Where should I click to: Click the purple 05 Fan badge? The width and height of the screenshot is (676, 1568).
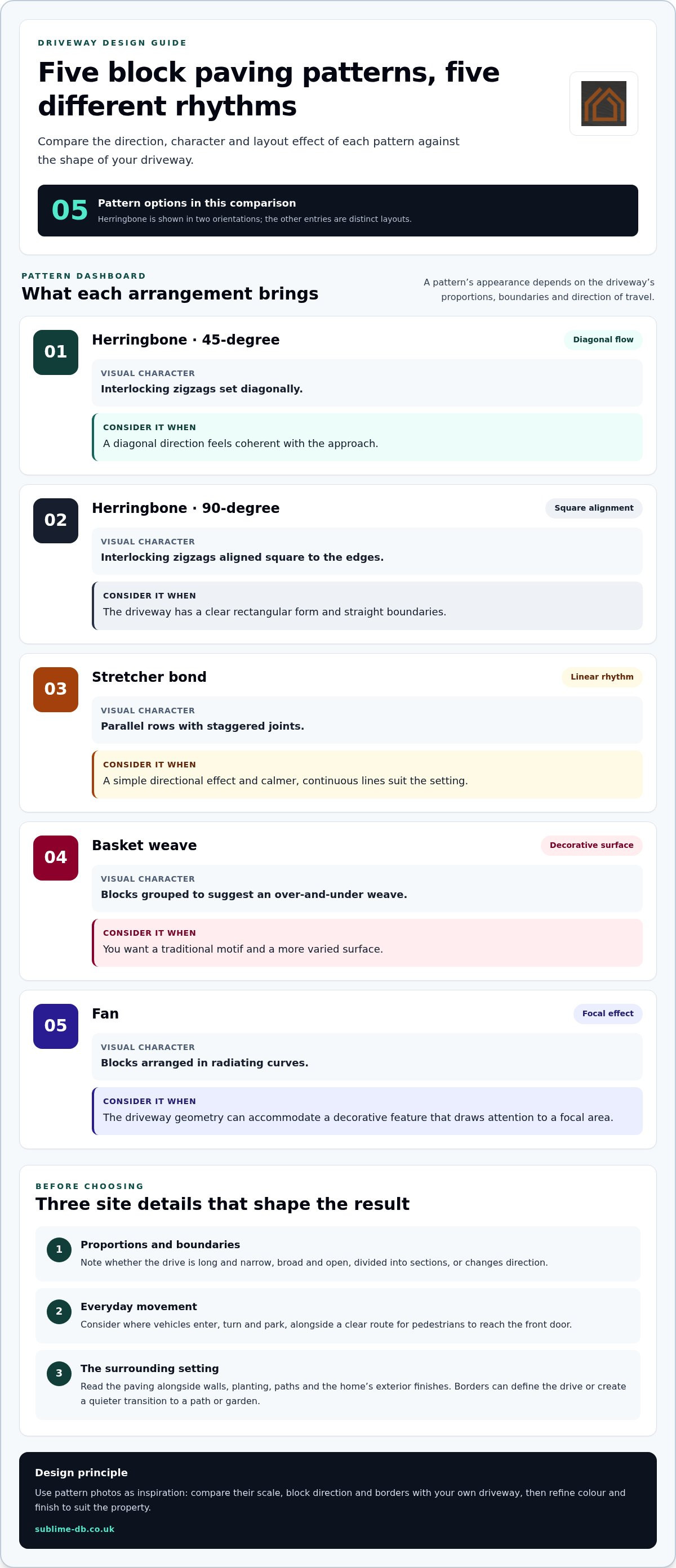55,1026
